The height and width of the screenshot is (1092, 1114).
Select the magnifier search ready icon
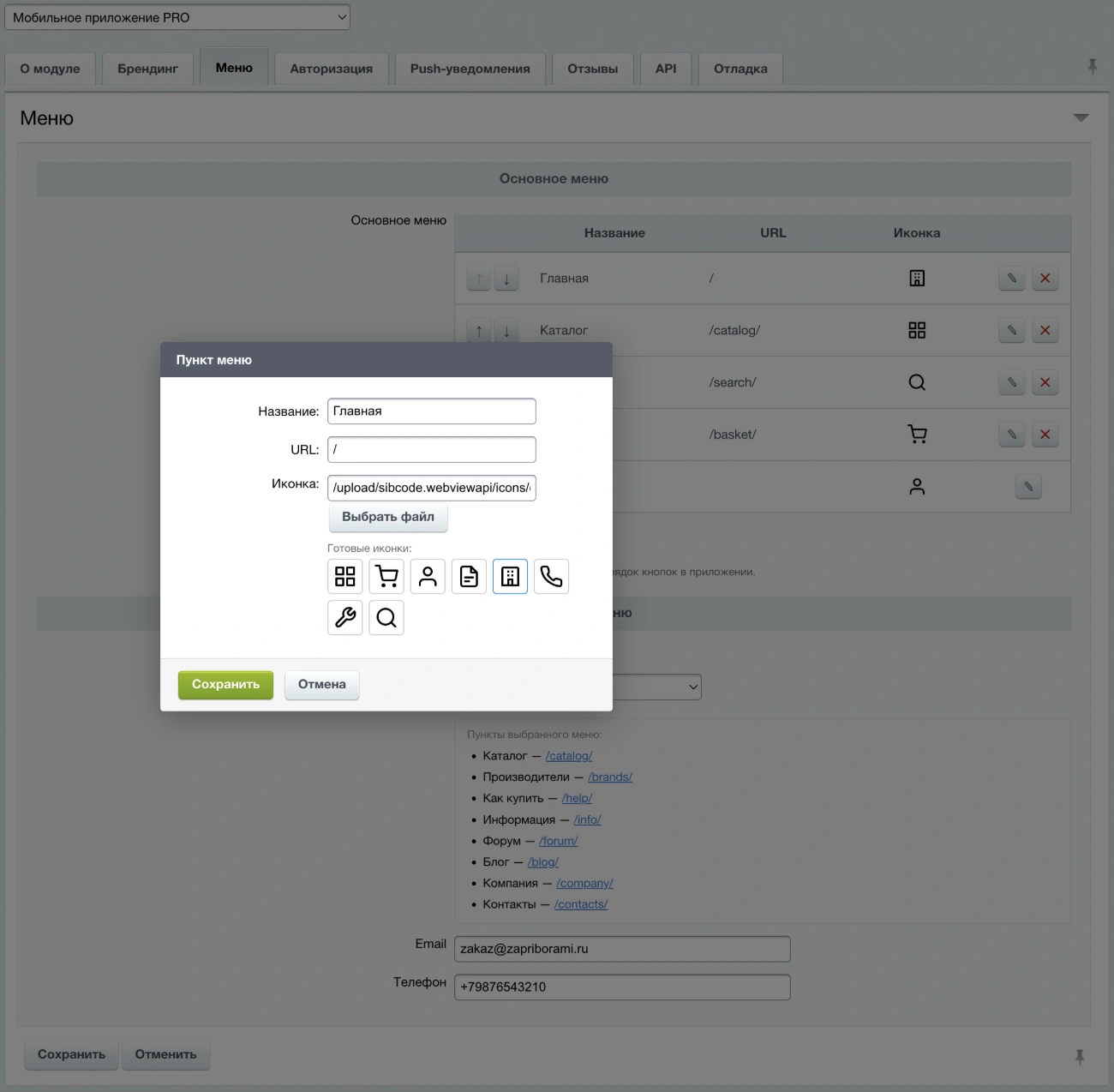pos(386,617)
